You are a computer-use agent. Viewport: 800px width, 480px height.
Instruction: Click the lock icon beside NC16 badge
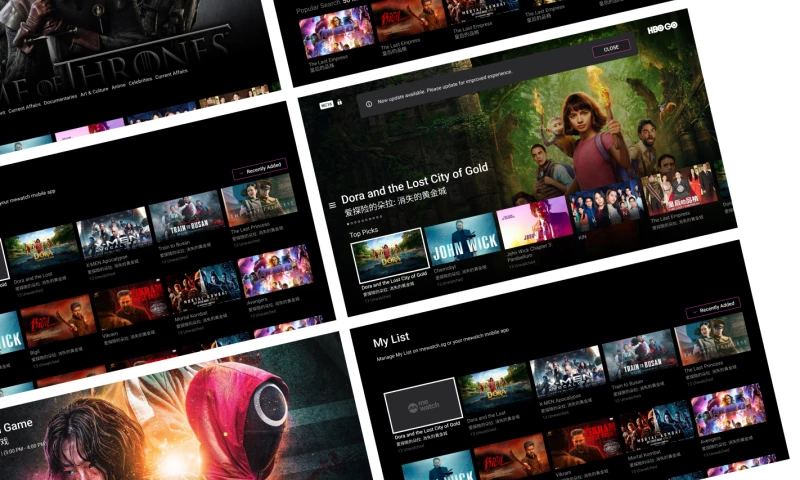click(340, 102)
